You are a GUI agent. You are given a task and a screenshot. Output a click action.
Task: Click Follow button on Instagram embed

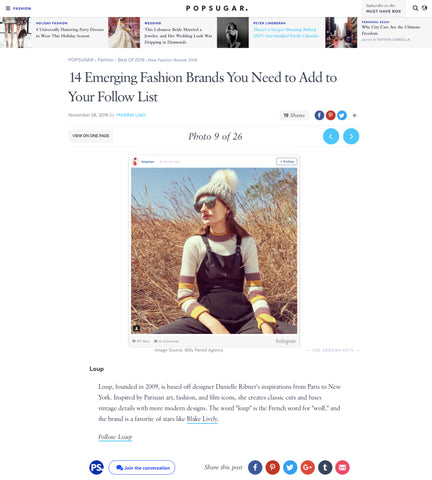pyautogui.click(x=287, y=161)
